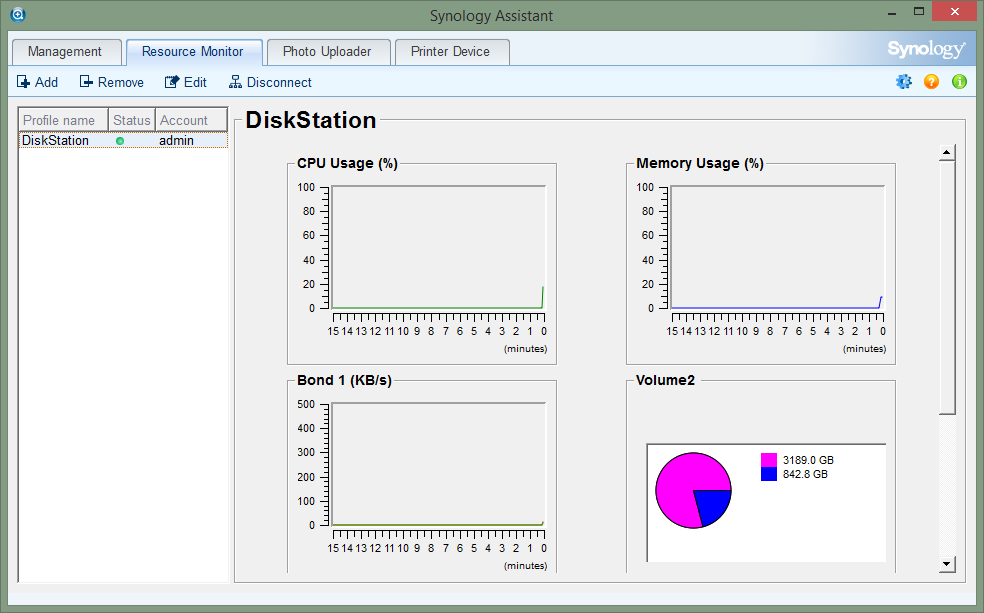984x613 pixels.
Task: Sort by the Profile name column header
Action: point(63,120)
